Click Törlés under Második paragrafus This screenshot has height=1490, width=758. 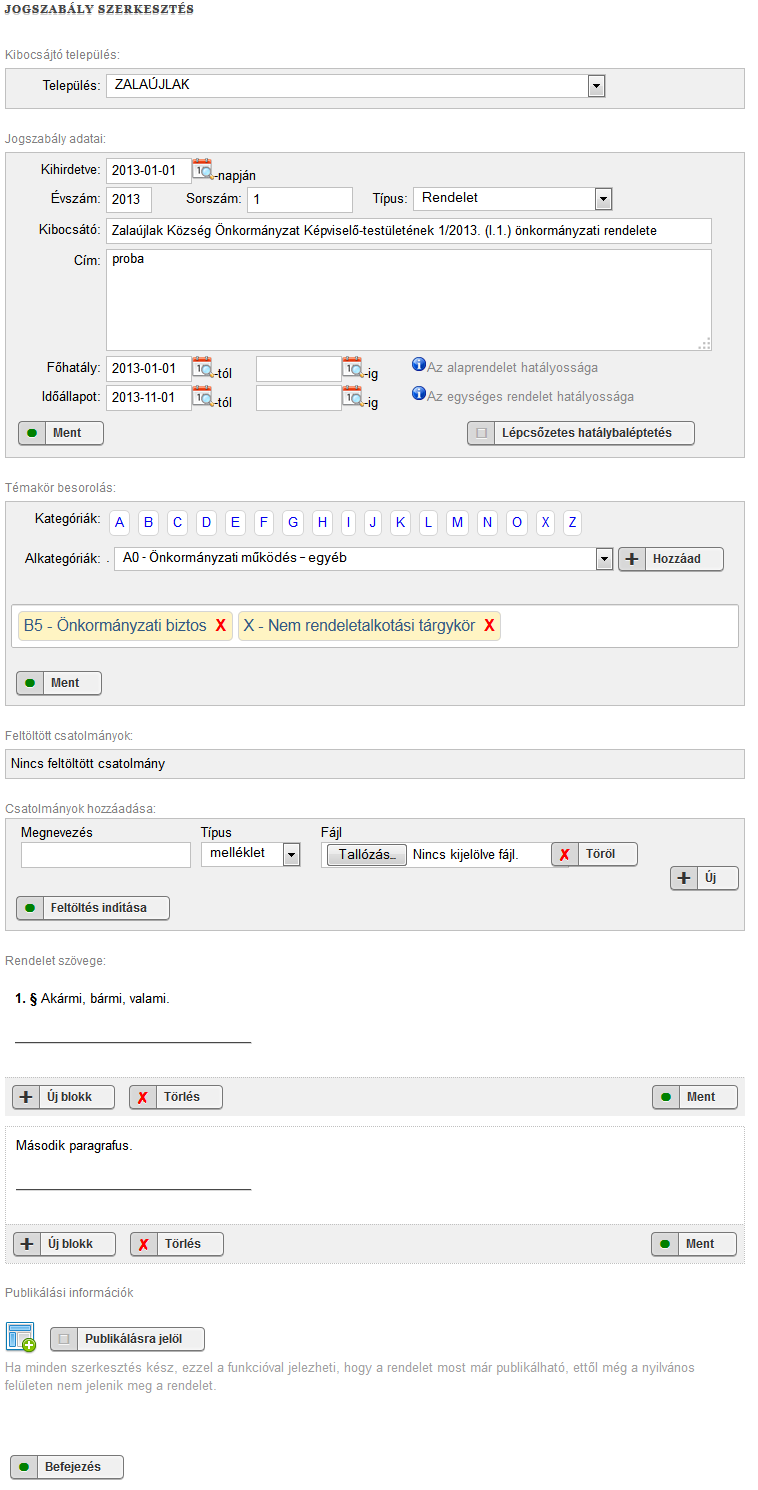click(177, 1244)
